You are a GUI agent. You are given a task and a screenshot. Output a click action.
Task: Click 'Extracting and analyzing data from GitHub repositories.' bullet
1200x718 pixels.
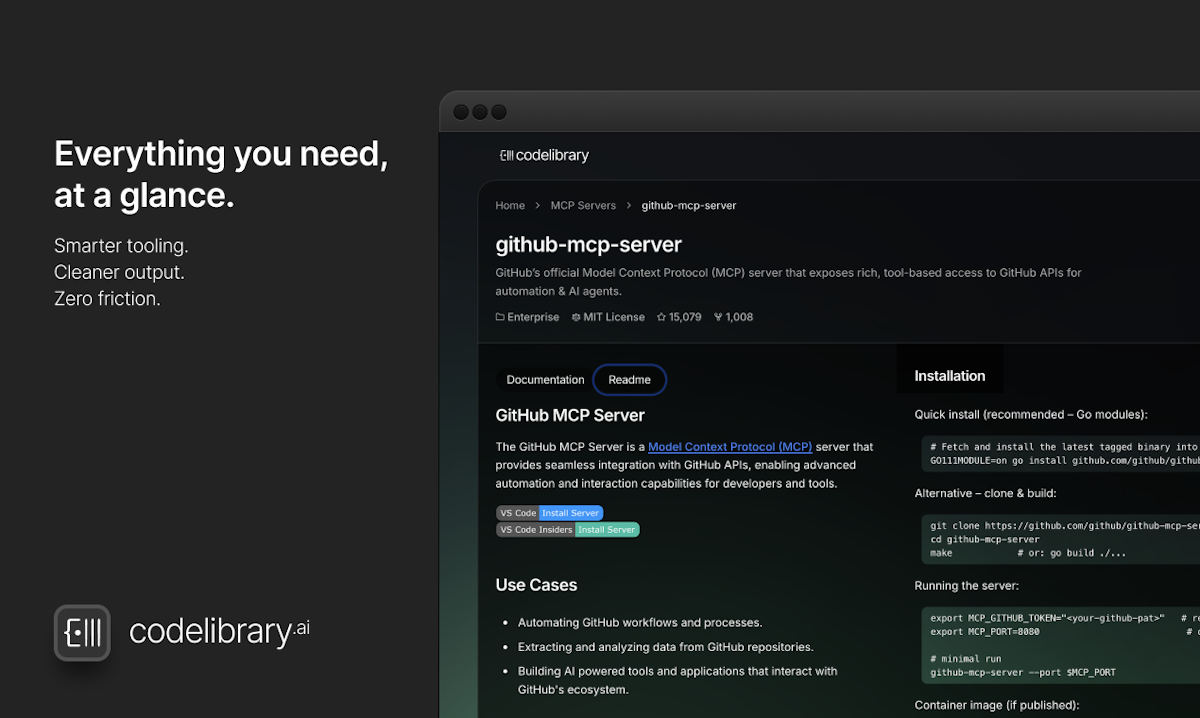[x=666, y=647]
